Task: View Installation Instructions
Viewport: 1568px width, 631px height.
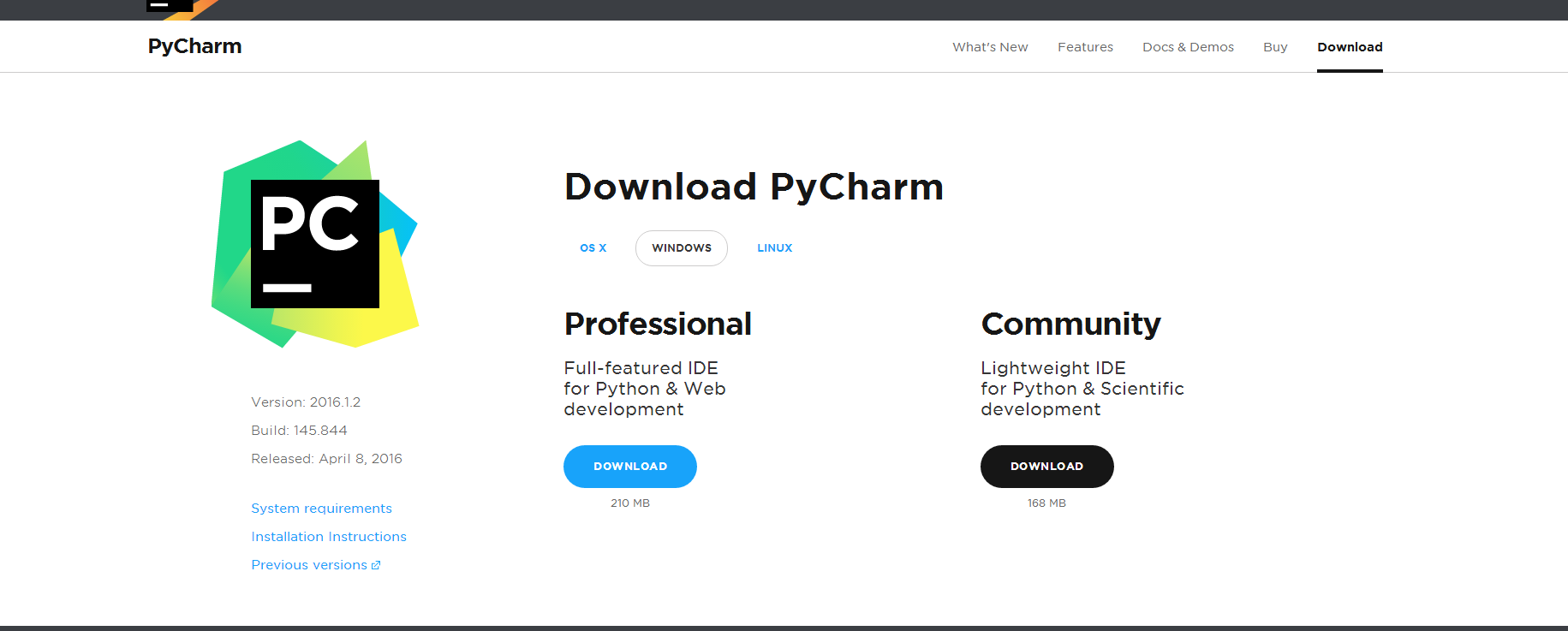Action: tap(329, 537)
